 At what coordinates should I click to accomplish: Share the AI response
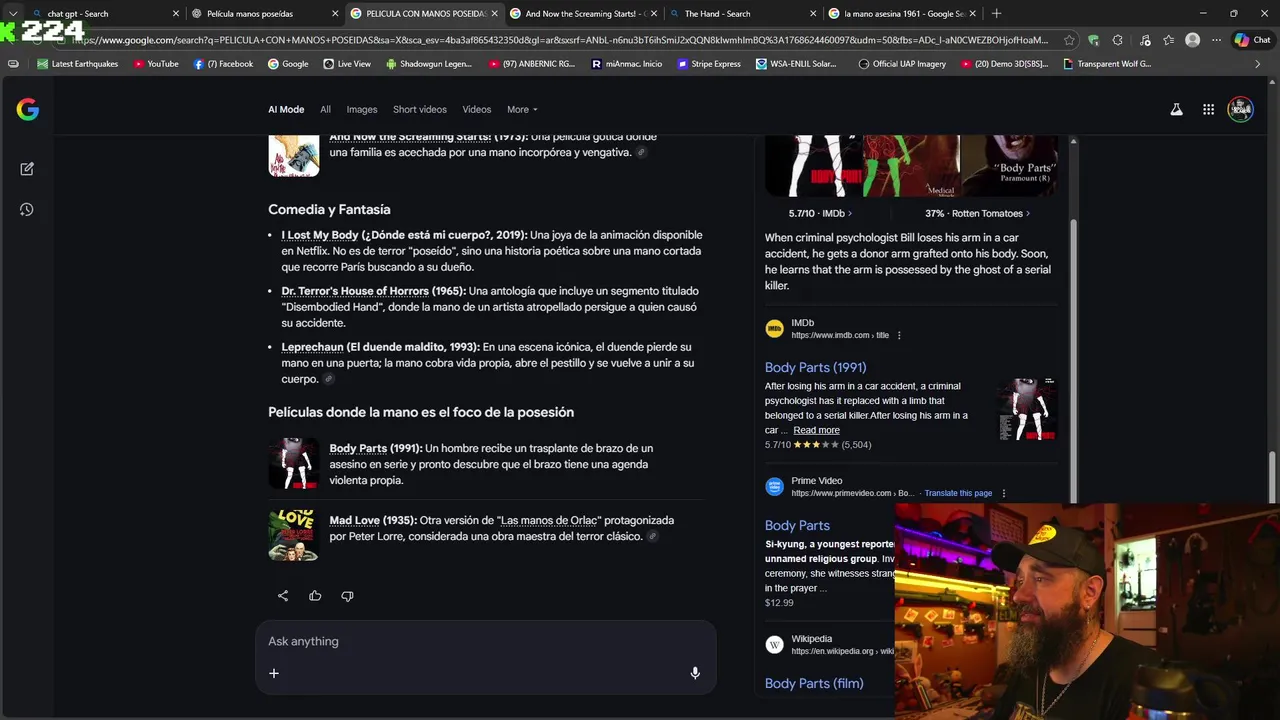click(283, 595)
